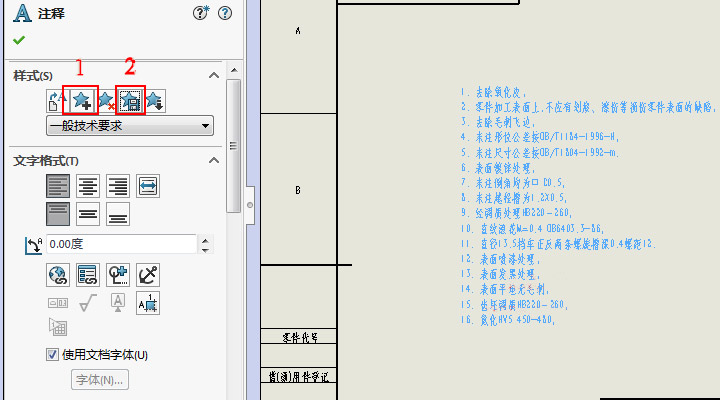This screenshot has width=720, height=400.
Task: Click the 借(通)用件登记 title block cell
Action: click(x=299, y=377)
